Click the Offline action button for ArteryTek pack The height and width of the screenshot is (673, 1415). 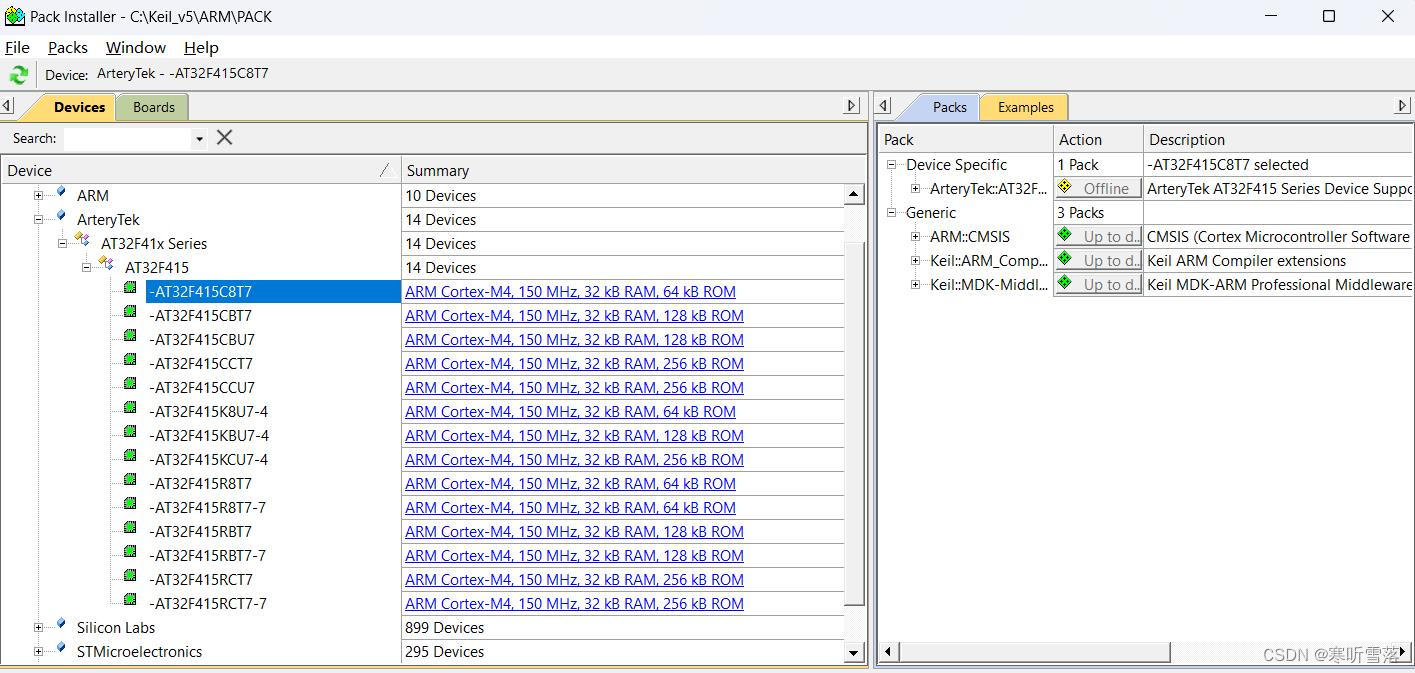click(x=1098, y=188)
